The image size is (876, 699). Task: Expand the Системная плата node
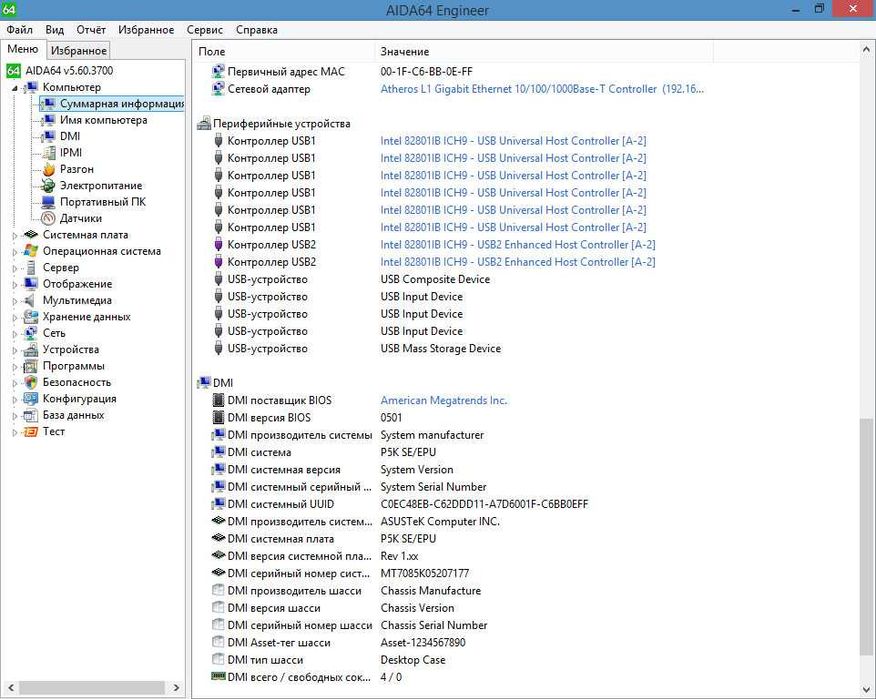click(x=15, y=236)
